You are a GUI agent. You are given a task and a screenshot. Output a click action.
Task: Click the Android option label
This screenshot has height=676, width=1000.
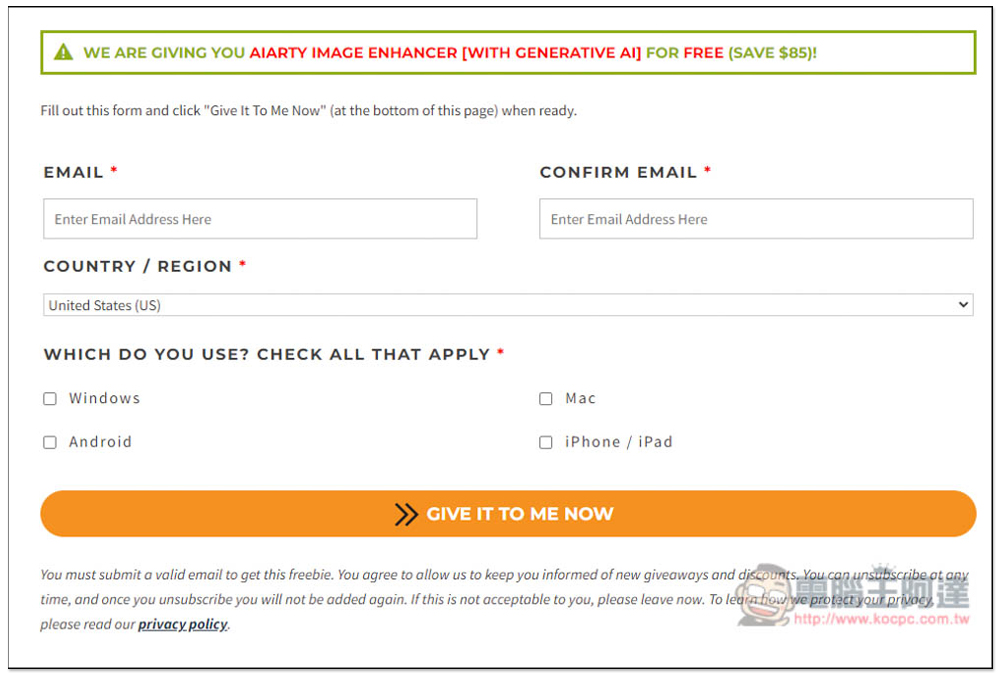tap(101, 441)
